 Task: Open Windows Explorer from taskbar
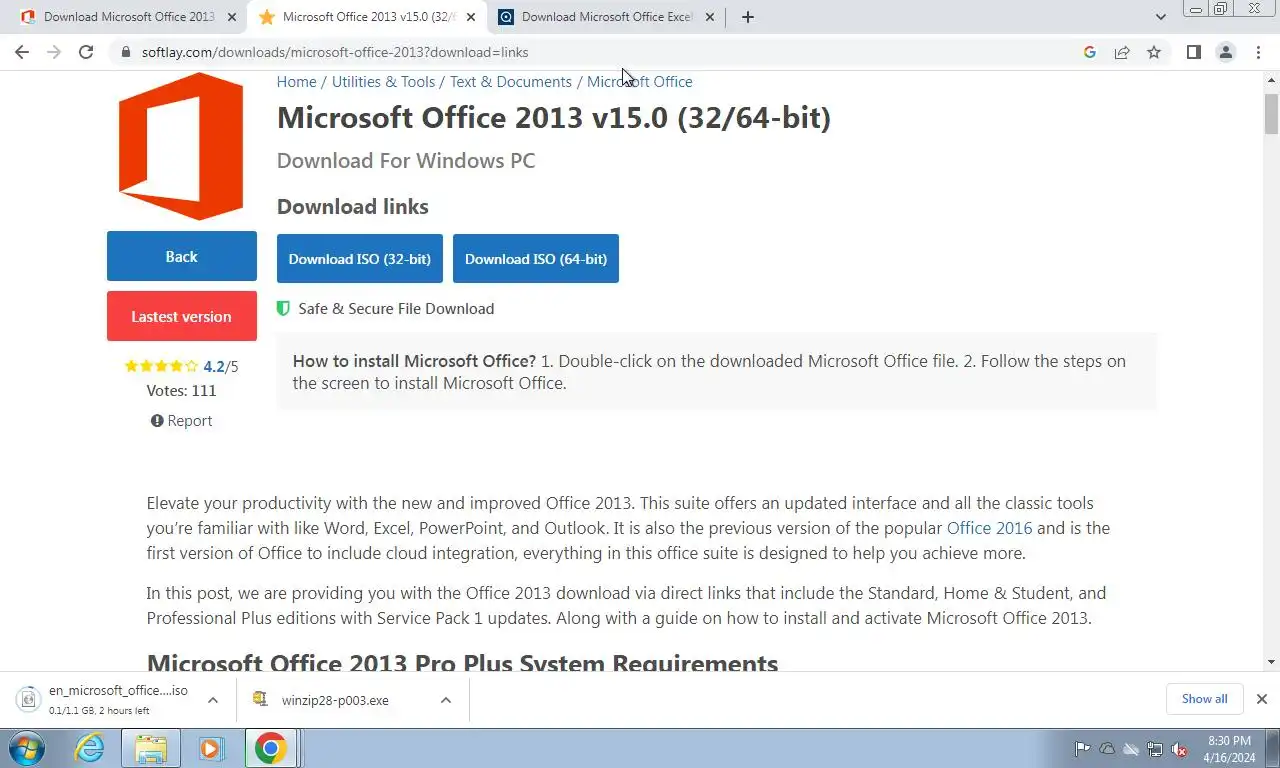pyautogui.click(x=151, y=748)
